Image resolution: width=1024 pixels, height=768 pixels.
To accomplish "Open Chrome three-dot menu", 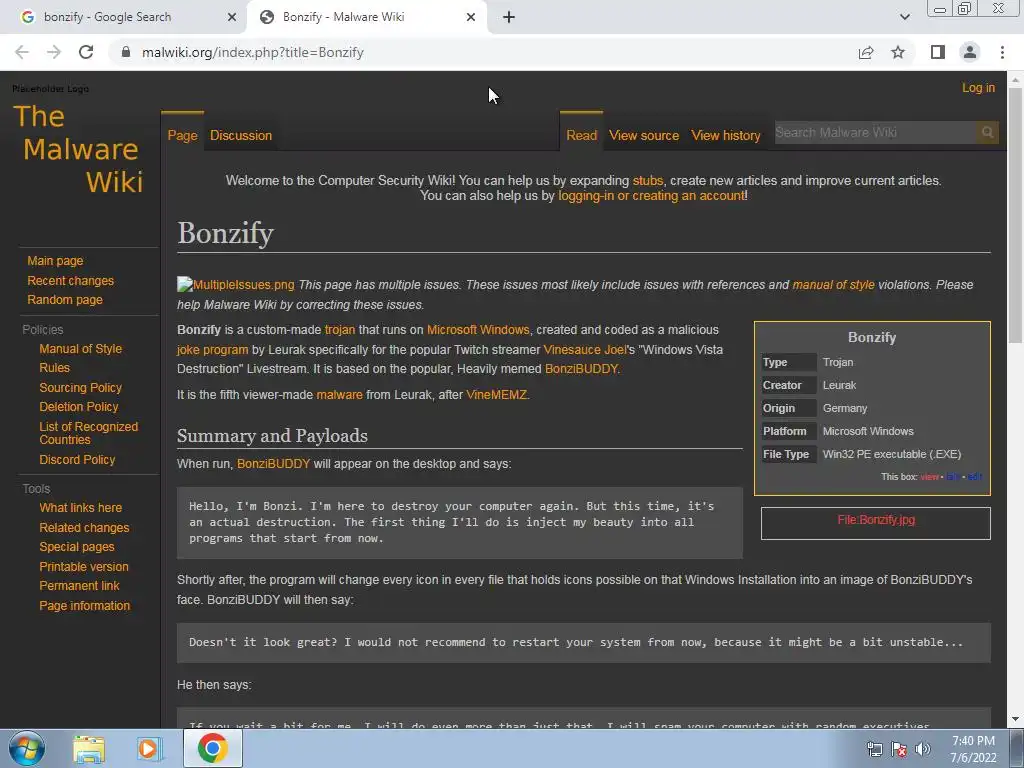I will 1002,52.
